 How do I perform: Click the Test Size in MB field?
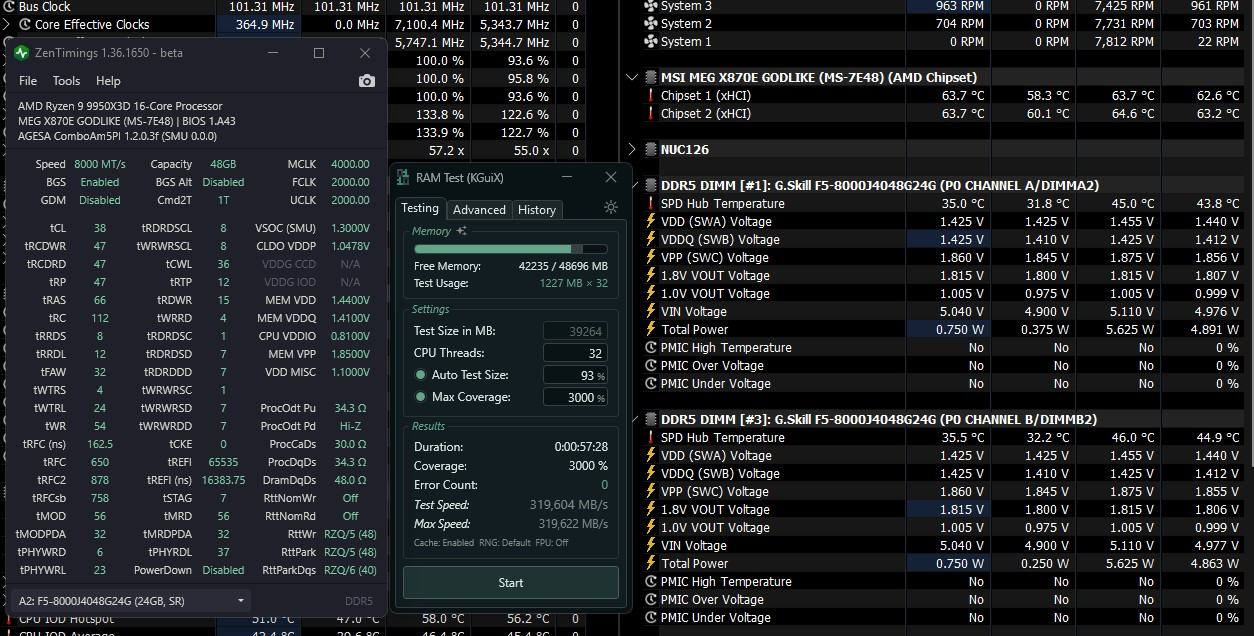point(575,331)
